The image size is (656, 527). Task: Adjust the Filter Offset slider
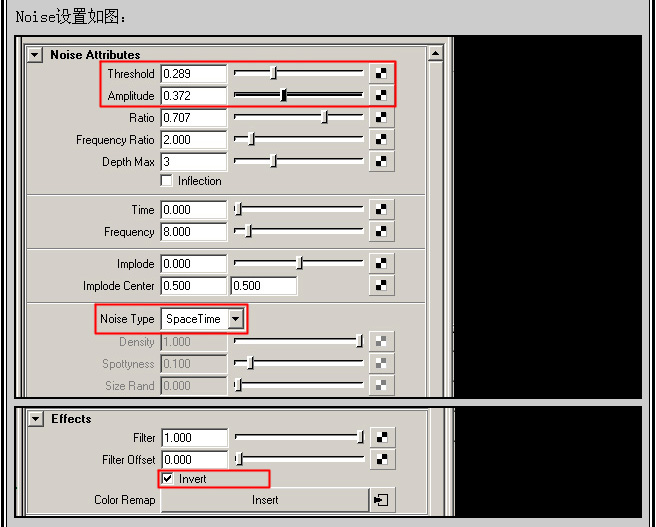239,459
